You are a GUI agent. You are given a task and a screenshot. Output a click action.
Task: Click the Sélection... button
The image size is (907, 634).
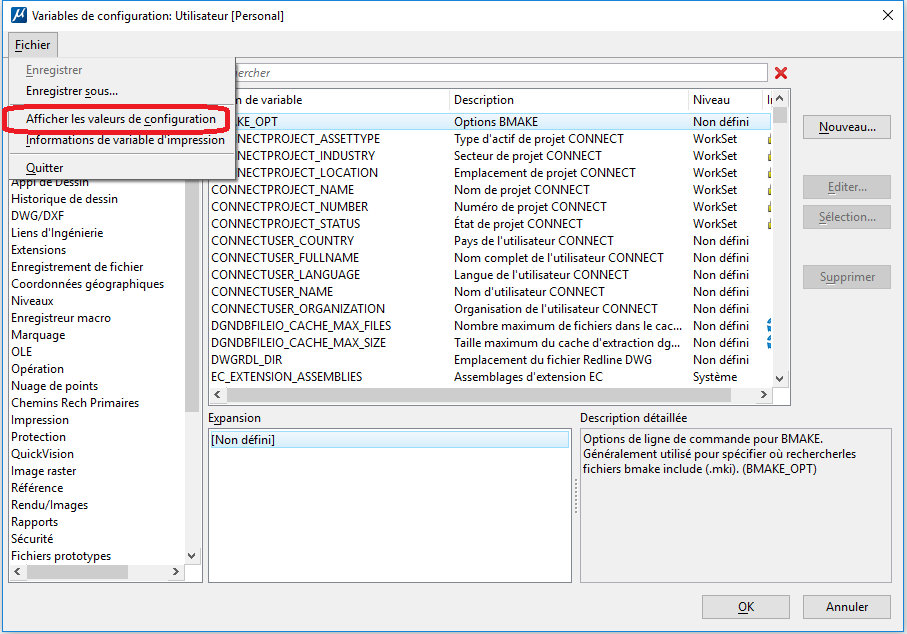(847, 217)
